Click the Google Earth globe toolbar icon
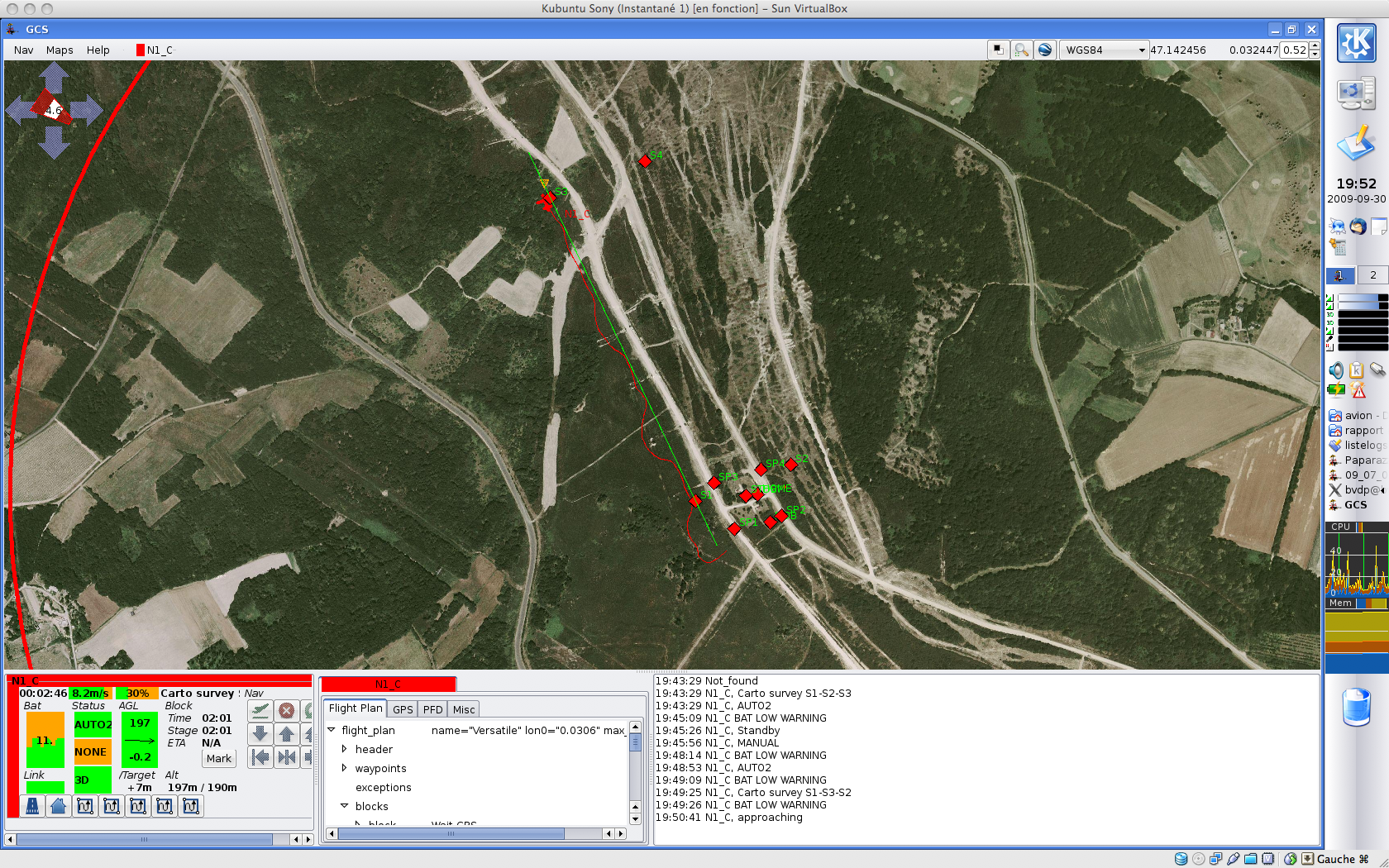The width and height of the screenshot is (1389, 868). coord(1045,50)
